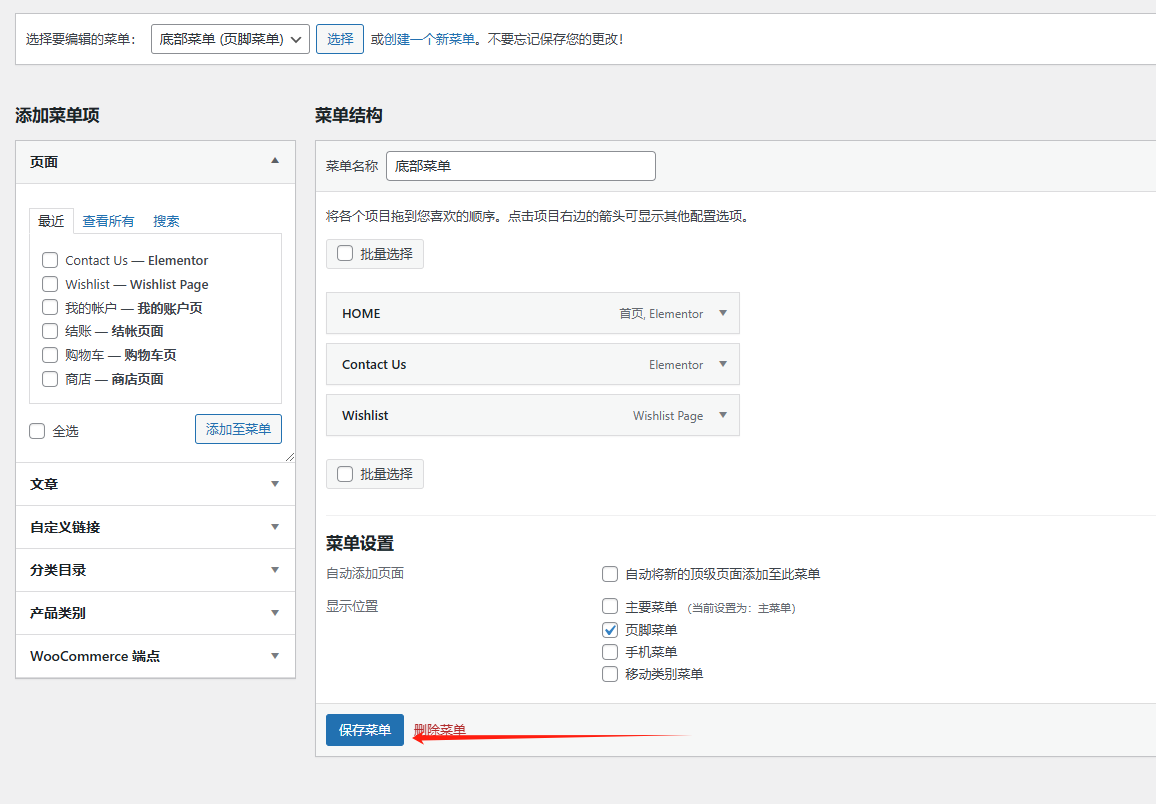Enable 自动将新的顶级页面添加至此菜单 option
Image resolution: width=1156 pixels, height=804 pixels.
coord(609,573)
